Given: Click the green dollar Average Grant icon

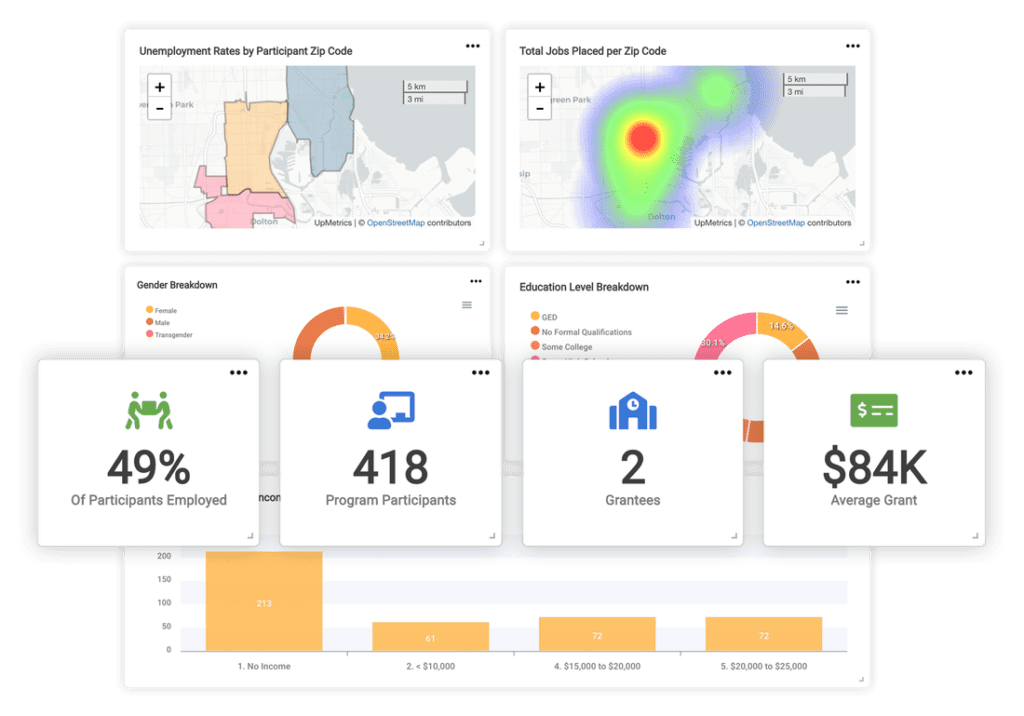Looking at the screenshot, I should [x=874, y=410].
